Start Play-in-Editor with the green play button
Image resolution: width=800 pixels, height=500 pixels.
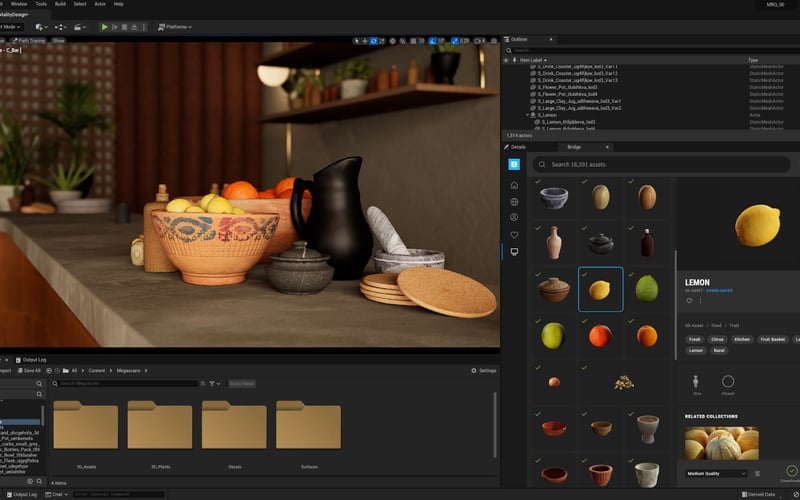[105, 27]
